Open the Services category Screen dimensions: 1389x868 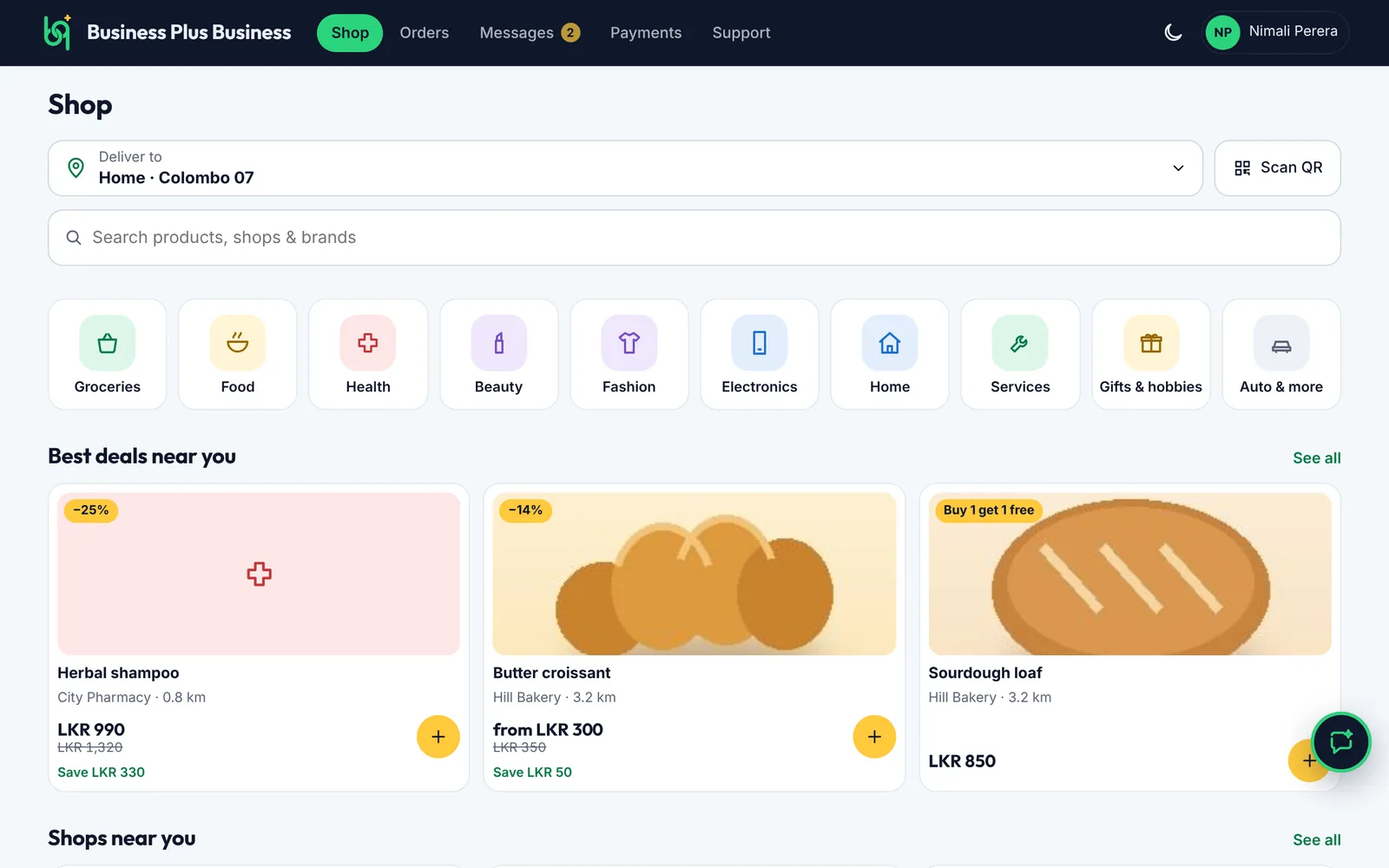[x=1021, y=354]
